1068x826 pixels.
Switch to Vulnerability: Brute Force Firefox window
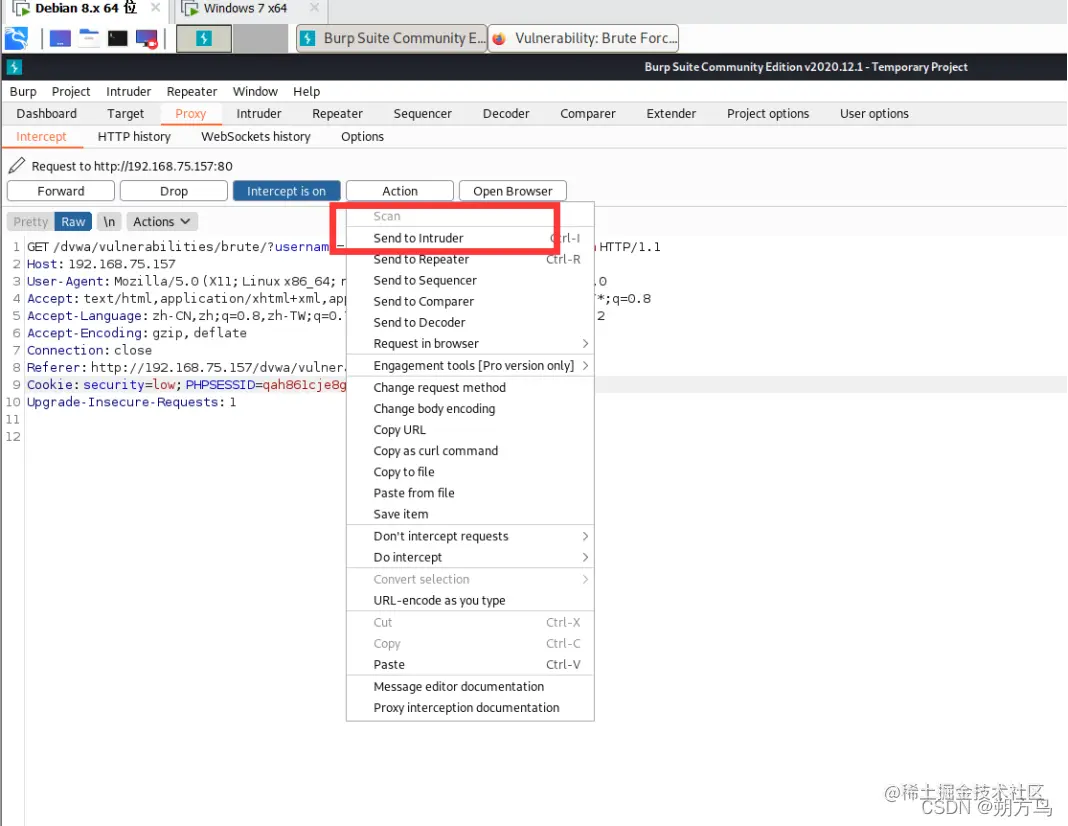click(584, 38)
